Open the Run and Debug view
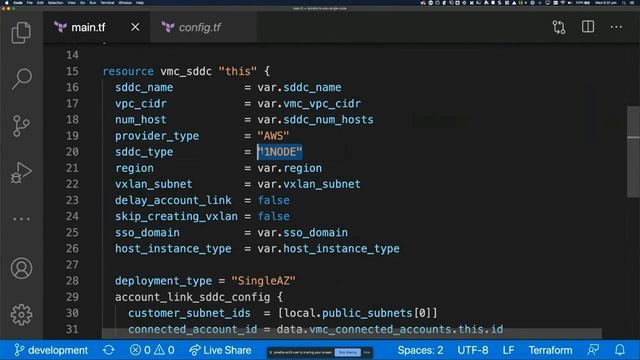The height and width of the screenshot is (360, 640). [21, 172]
